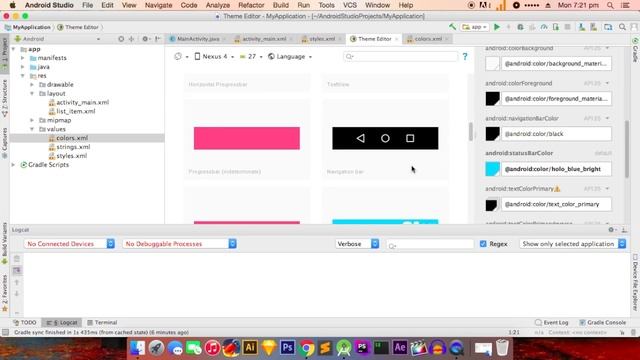Click the colorBackground white color swatch

point(492,64)
